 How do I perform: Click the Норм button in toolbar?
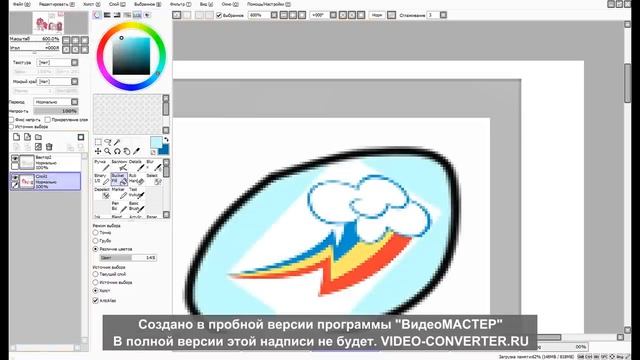377,15
